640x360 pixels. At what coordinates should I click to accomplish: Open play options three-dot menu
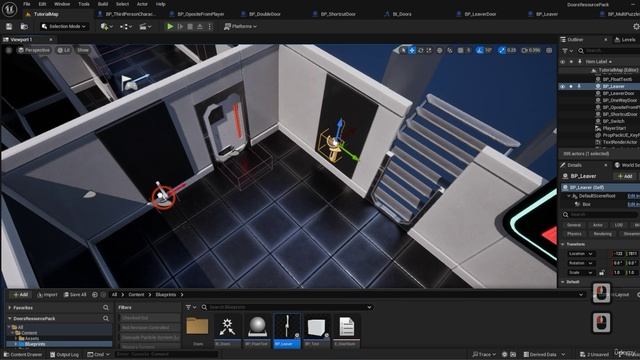(x=210, y=27)
